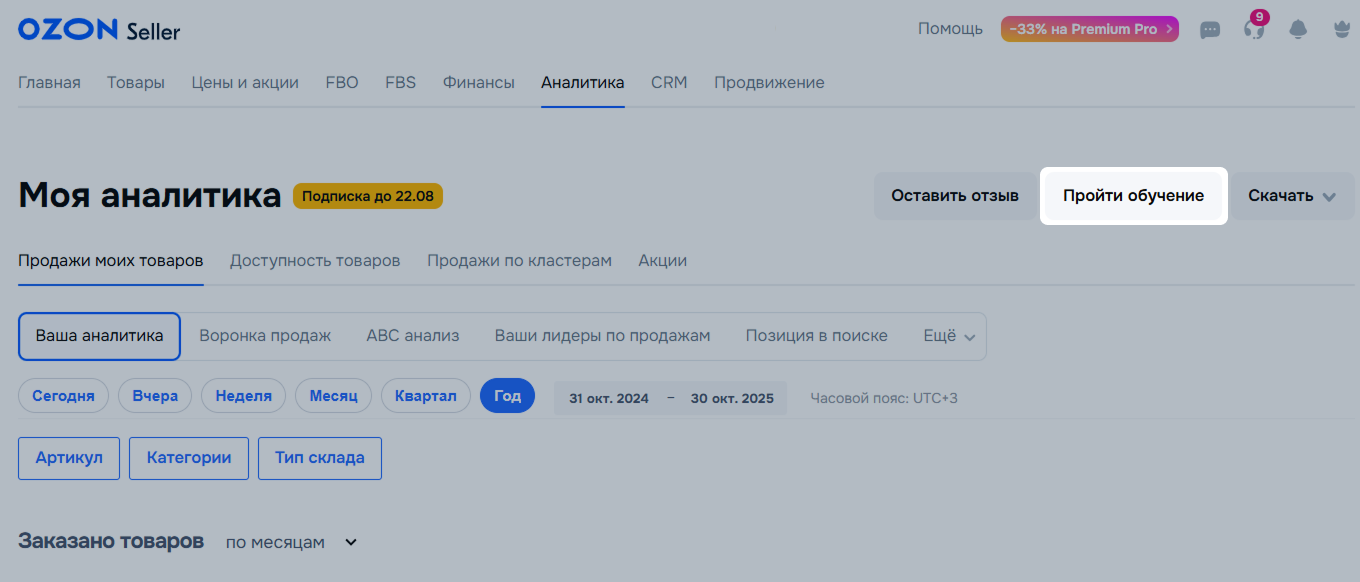Open the Финансы menu section
Viewport: 1360px width, 582px height.
(x=478, y=83)
